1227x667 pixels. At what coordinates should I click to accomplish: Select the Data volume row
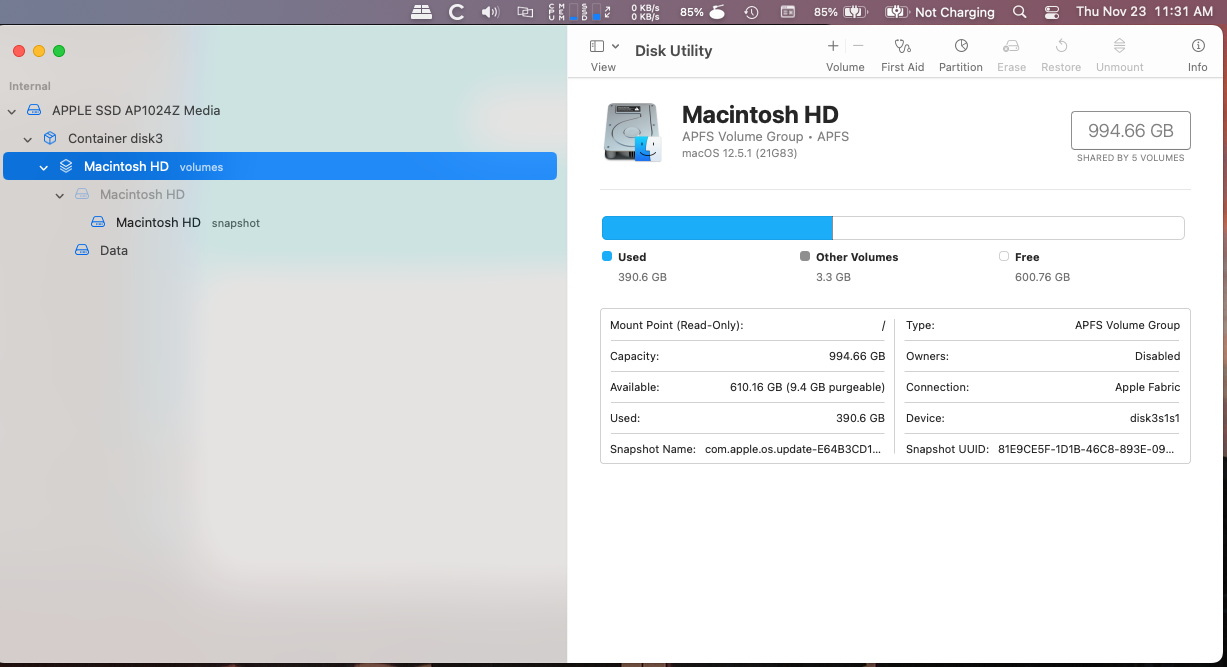click(x=280, y=251)
